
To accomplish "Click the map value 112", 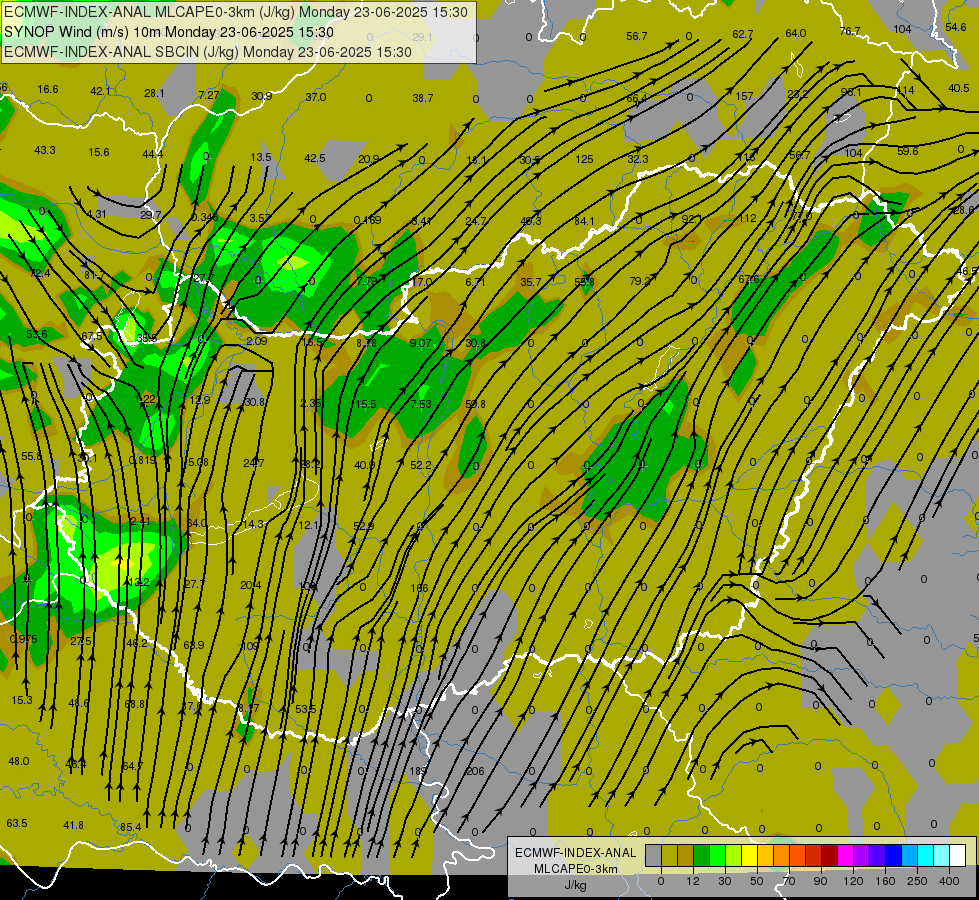I will click(x=747, y=219).
